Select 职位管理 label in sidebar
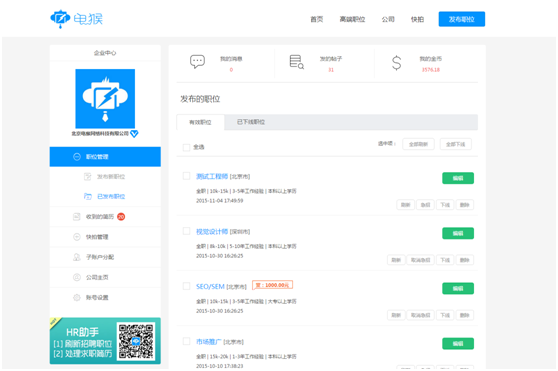This screenshot has width=558, height=371. 97,157
